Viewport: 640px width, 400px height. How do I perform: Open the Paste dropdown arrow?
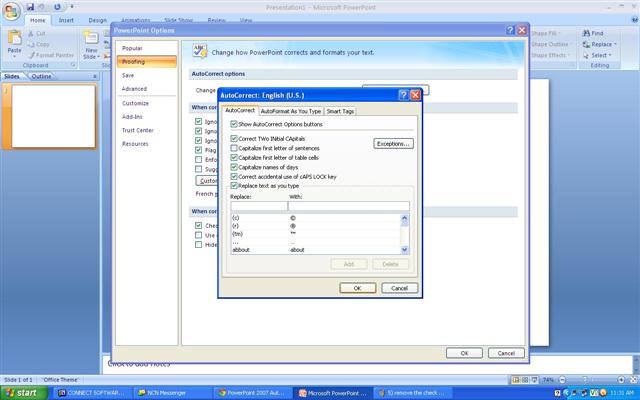click(14, 57)
